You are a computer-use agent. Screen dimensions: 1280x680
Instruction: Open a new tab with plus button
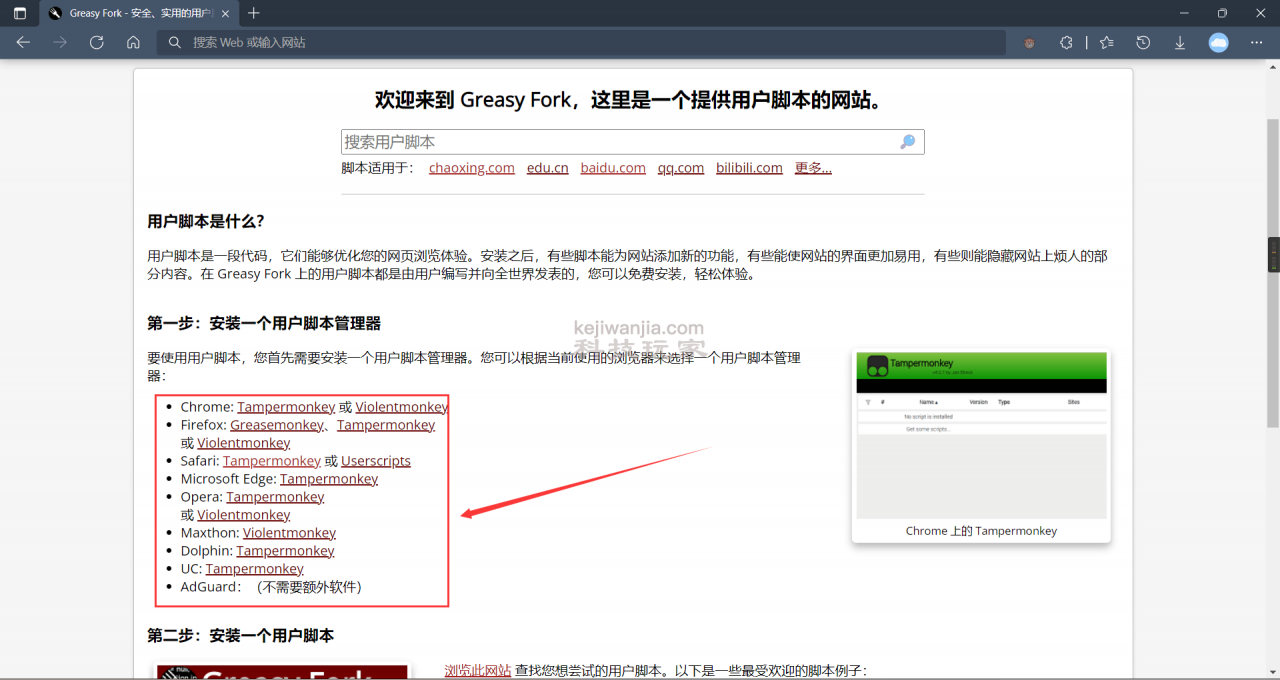coord(254,13)
